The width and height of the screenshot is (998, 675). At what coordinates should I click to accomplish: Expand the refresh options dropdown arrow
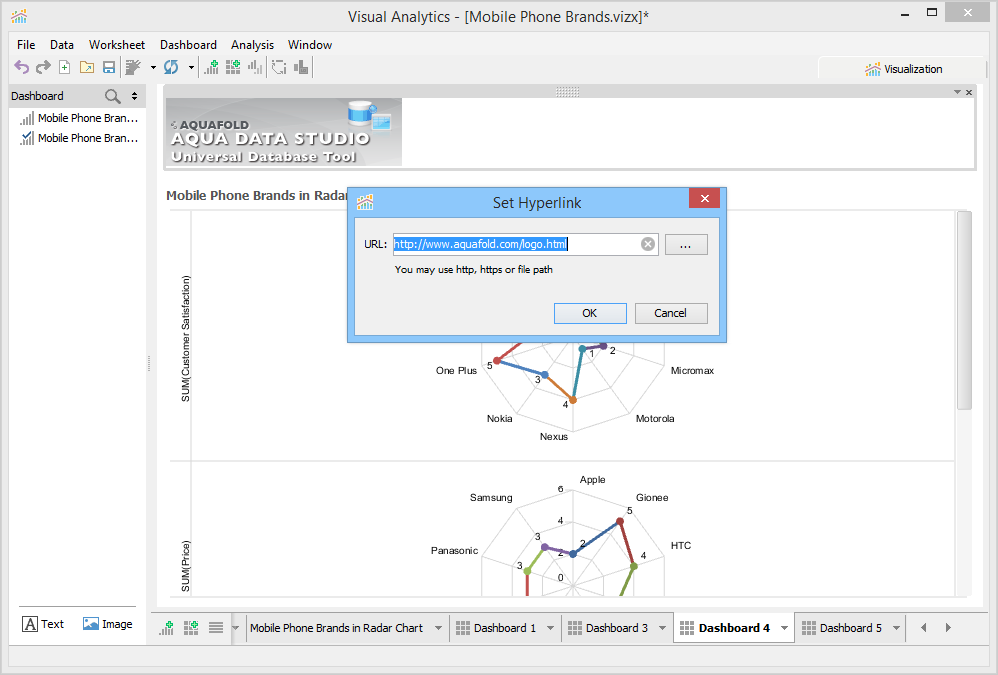[x=191, y=67]
